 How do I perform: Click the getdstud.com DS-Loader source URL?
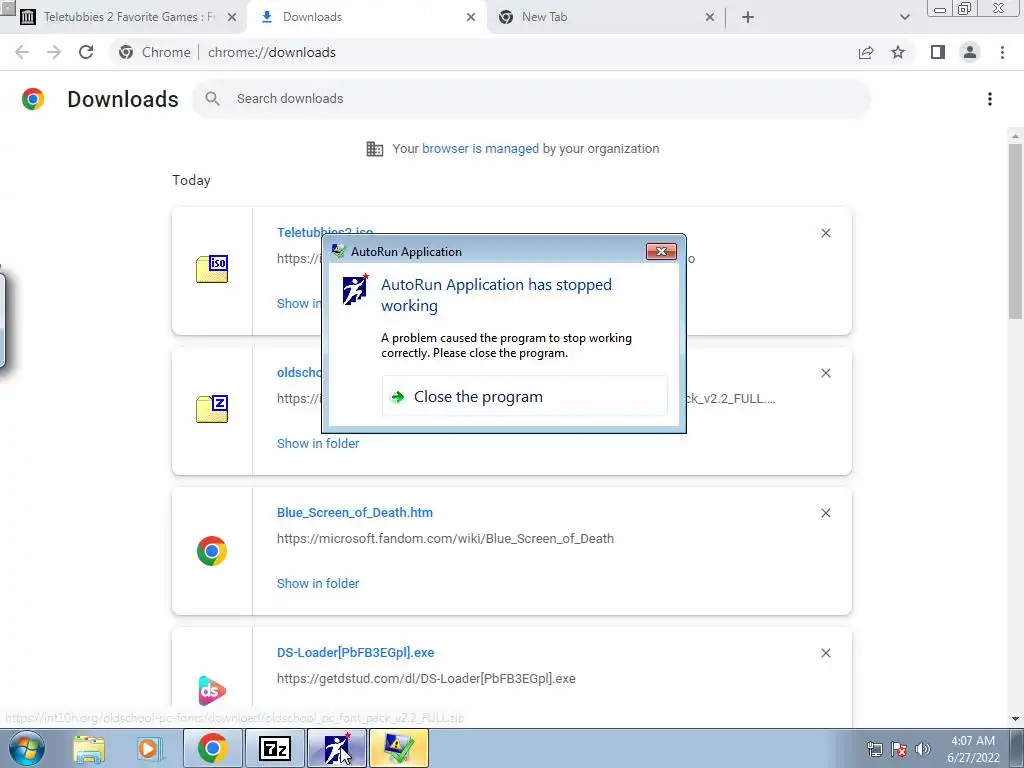426,679
